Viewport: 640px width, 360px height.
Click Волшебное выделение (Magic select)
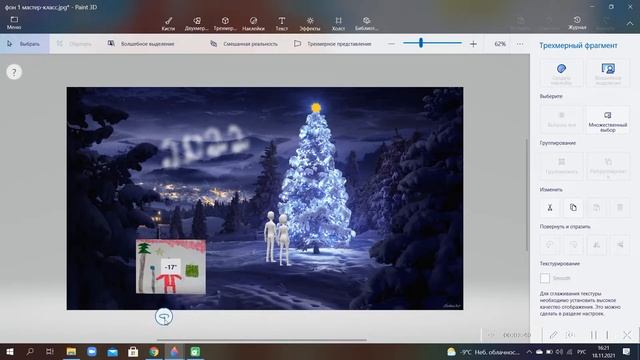pos(141,44)
